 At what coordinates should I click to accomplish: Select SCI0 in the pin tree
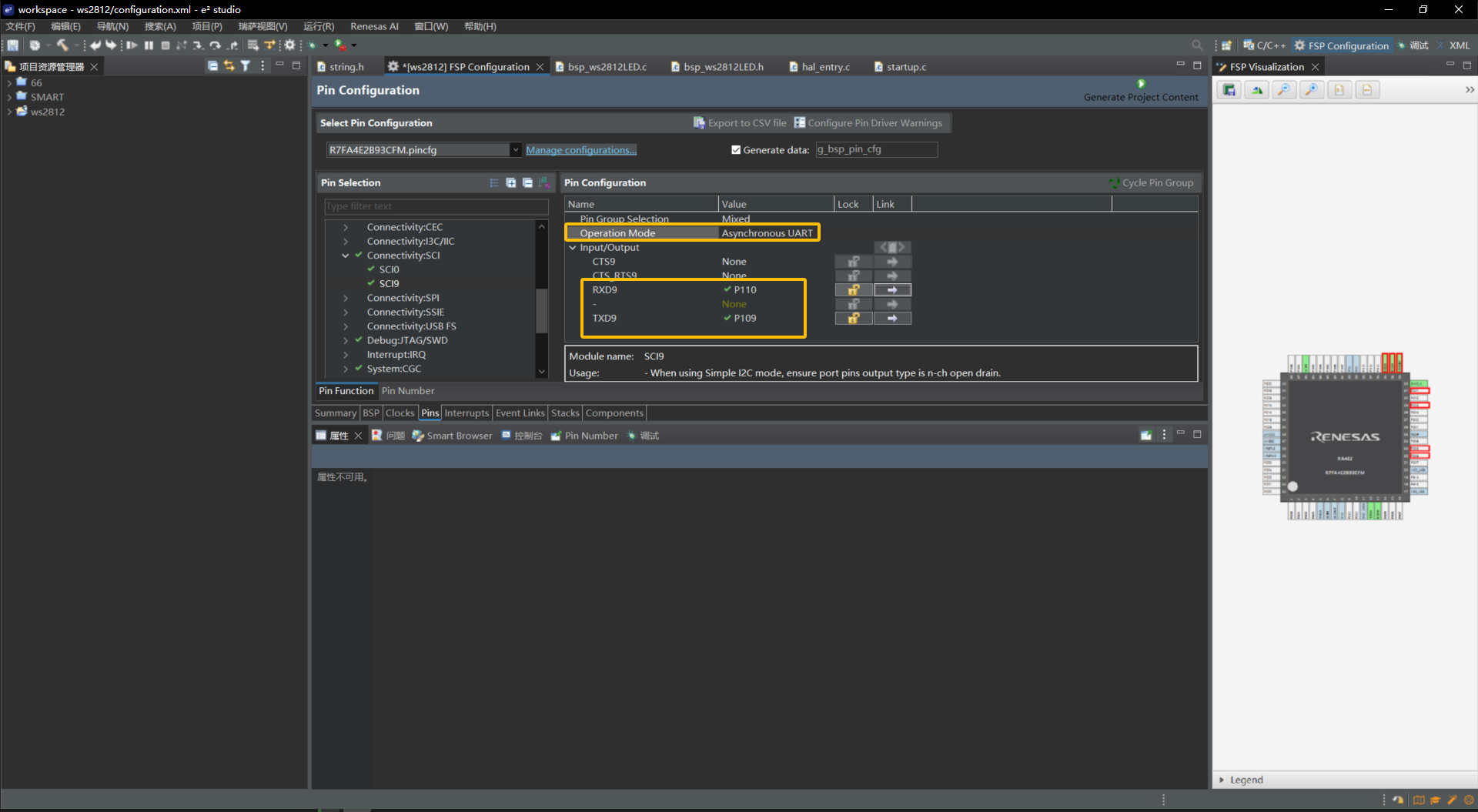point(389,269)
